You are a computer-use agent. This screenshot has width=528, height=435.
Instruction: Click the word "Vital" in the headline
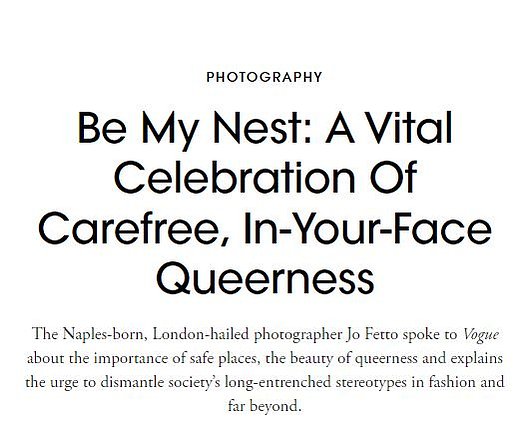tap(407, 128)
